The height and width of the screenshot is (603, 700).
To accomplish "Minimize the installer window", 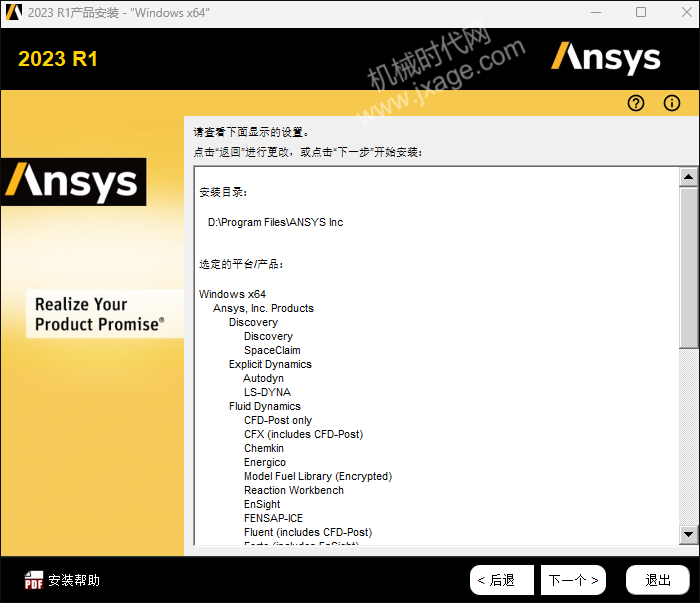I will point(596,12).
